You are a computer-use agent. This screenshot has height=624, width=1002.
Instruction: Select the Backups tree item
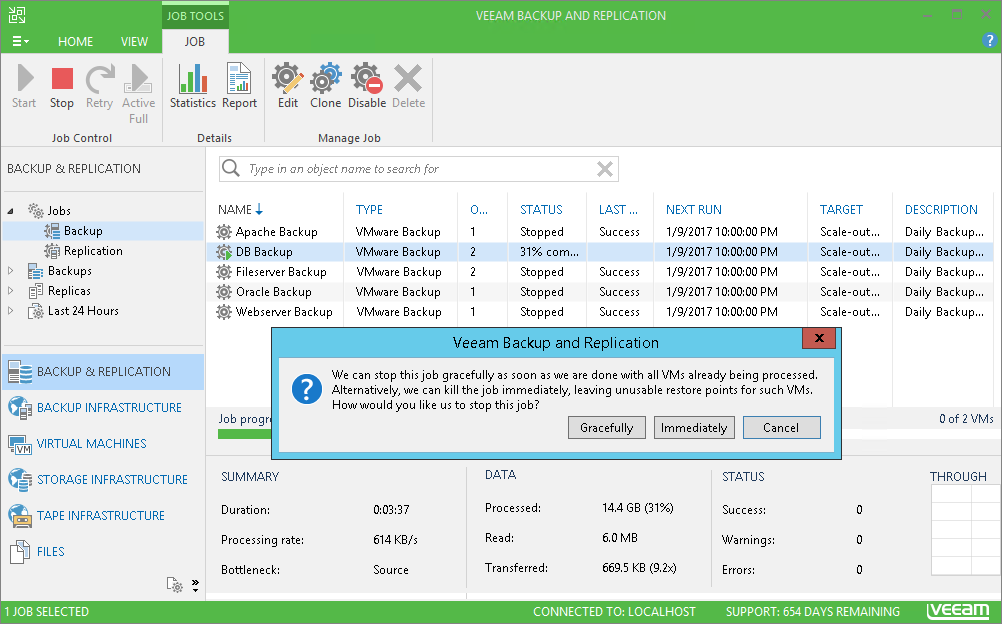[70, 271]
